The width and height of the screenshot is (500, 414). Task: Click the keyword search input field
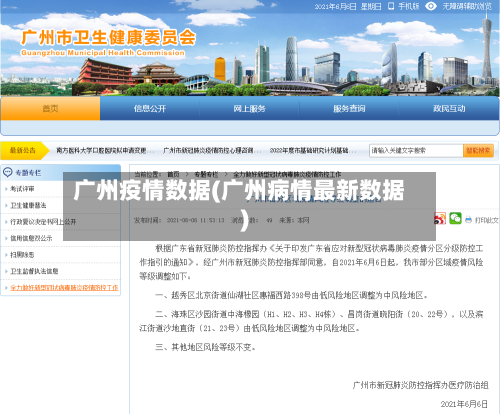(x=416, y=151)
